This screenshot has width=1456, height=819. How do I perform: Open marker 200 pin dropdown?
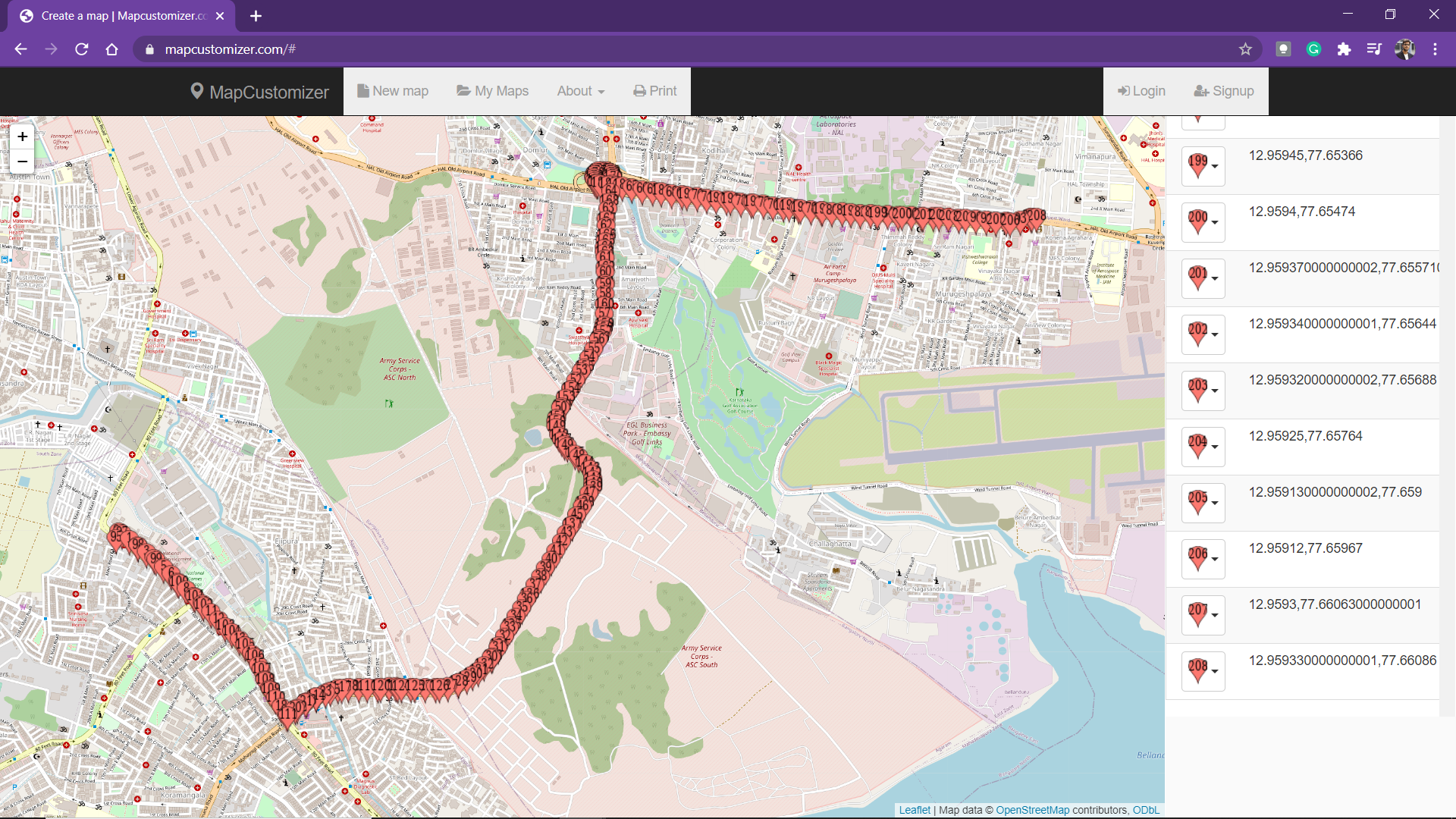1203,222
